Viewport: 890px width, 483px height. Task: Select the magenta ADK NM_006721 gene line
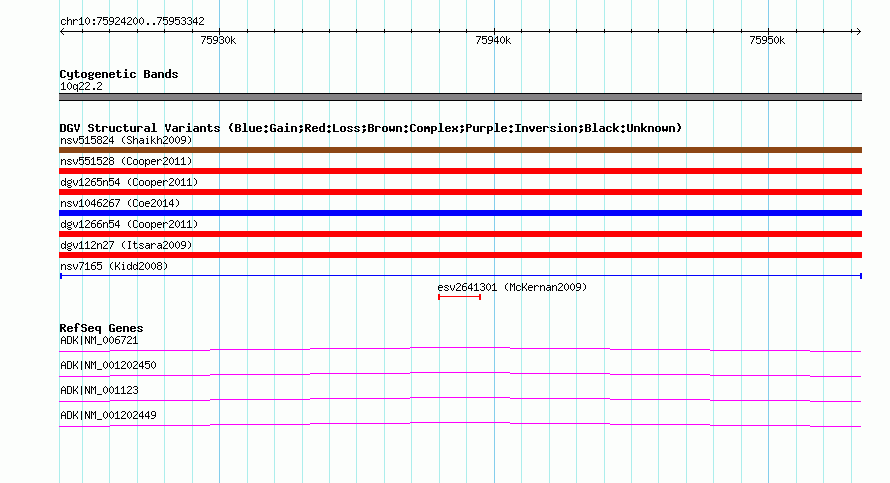coord(460,349)
